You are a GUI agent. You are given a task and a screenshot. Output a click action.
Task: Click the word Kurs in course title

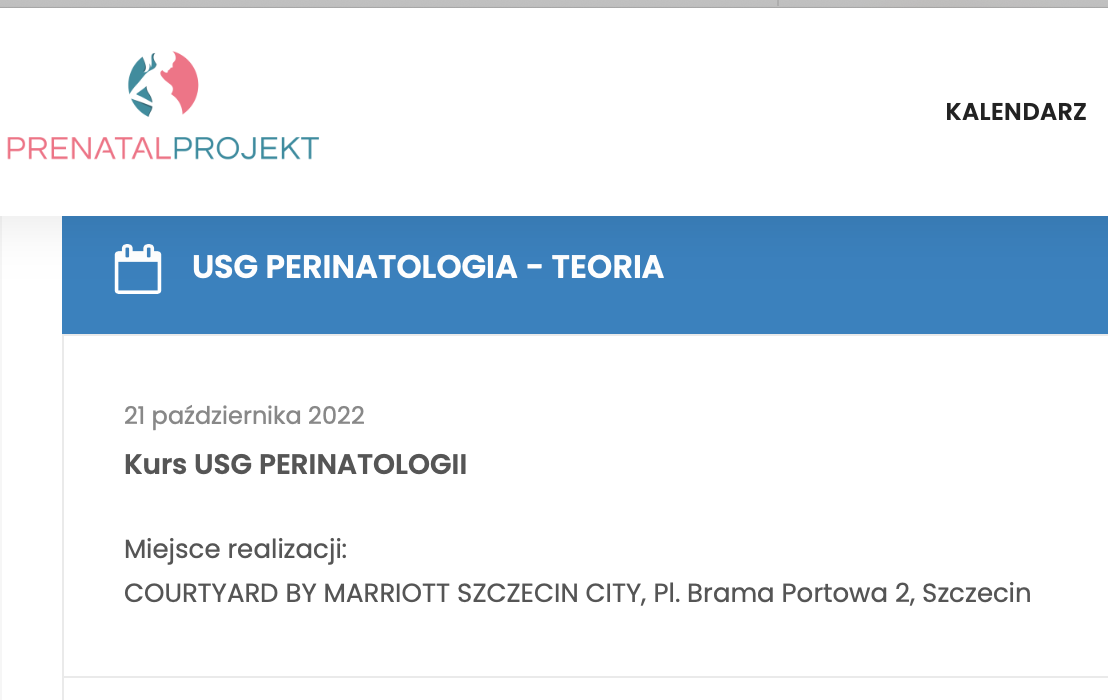pos(155,464)
